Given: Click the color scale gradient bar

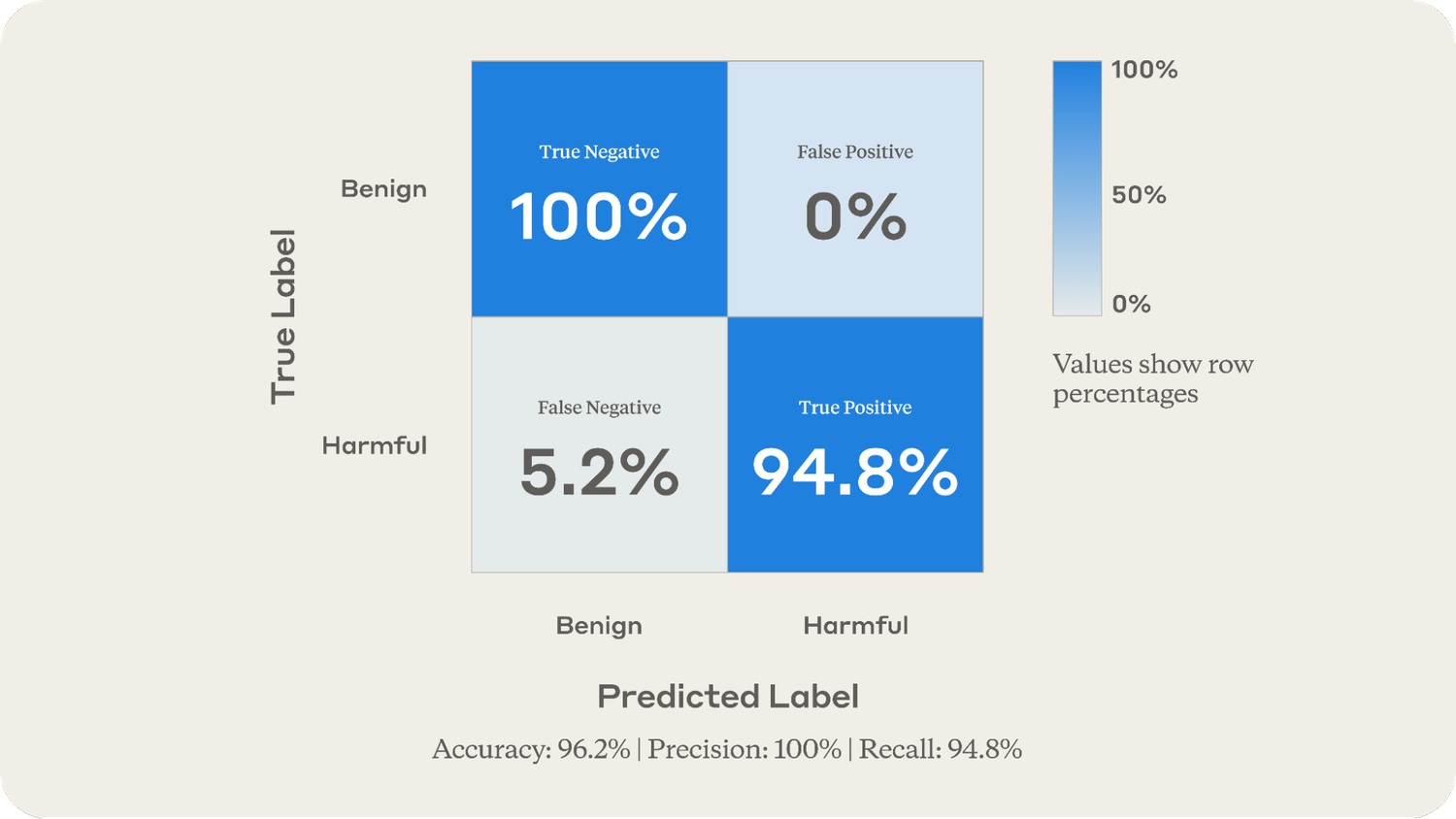Looking at the screenshot, I should (x=1076, y=188).
